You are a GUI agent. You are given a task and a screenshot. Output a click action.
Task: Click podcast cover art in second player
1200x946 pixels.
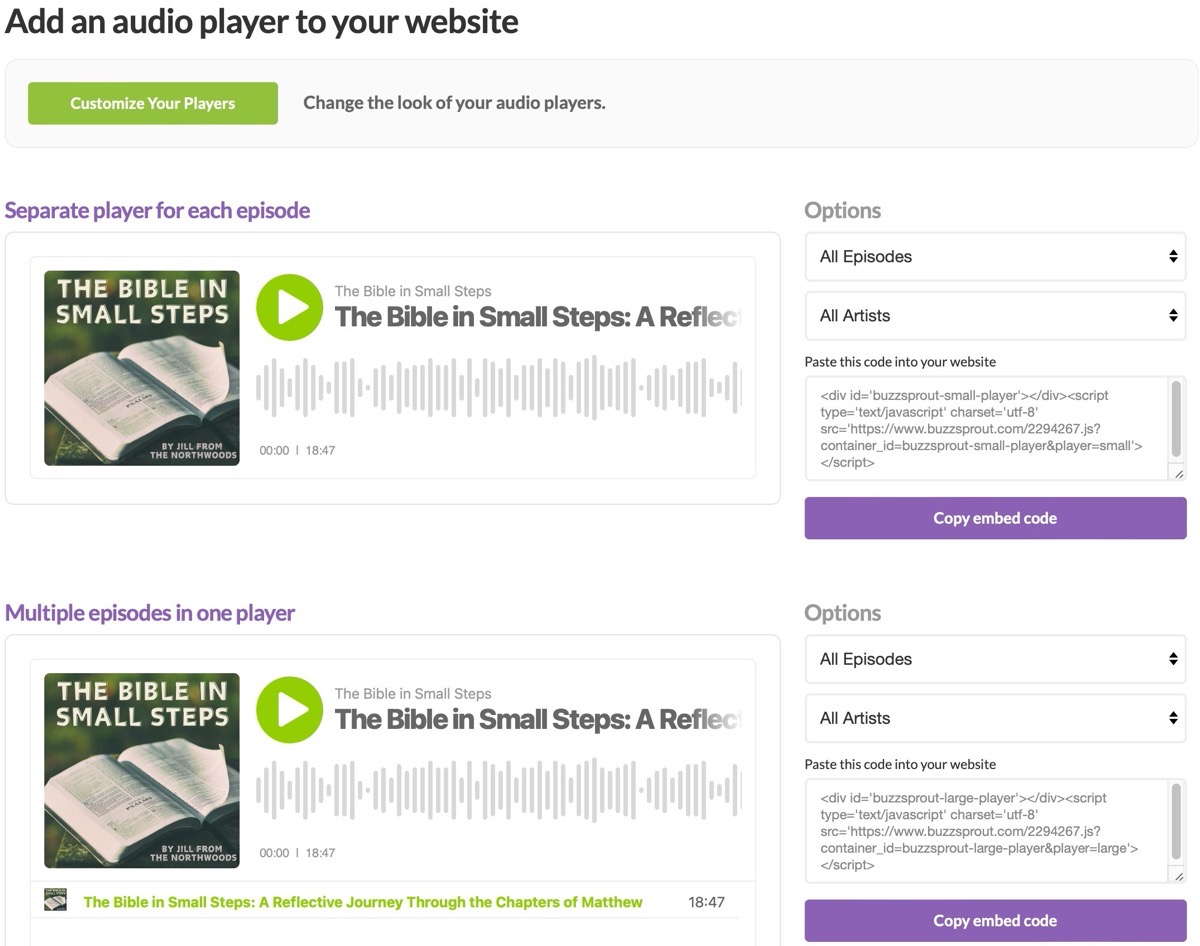point(142,771)
